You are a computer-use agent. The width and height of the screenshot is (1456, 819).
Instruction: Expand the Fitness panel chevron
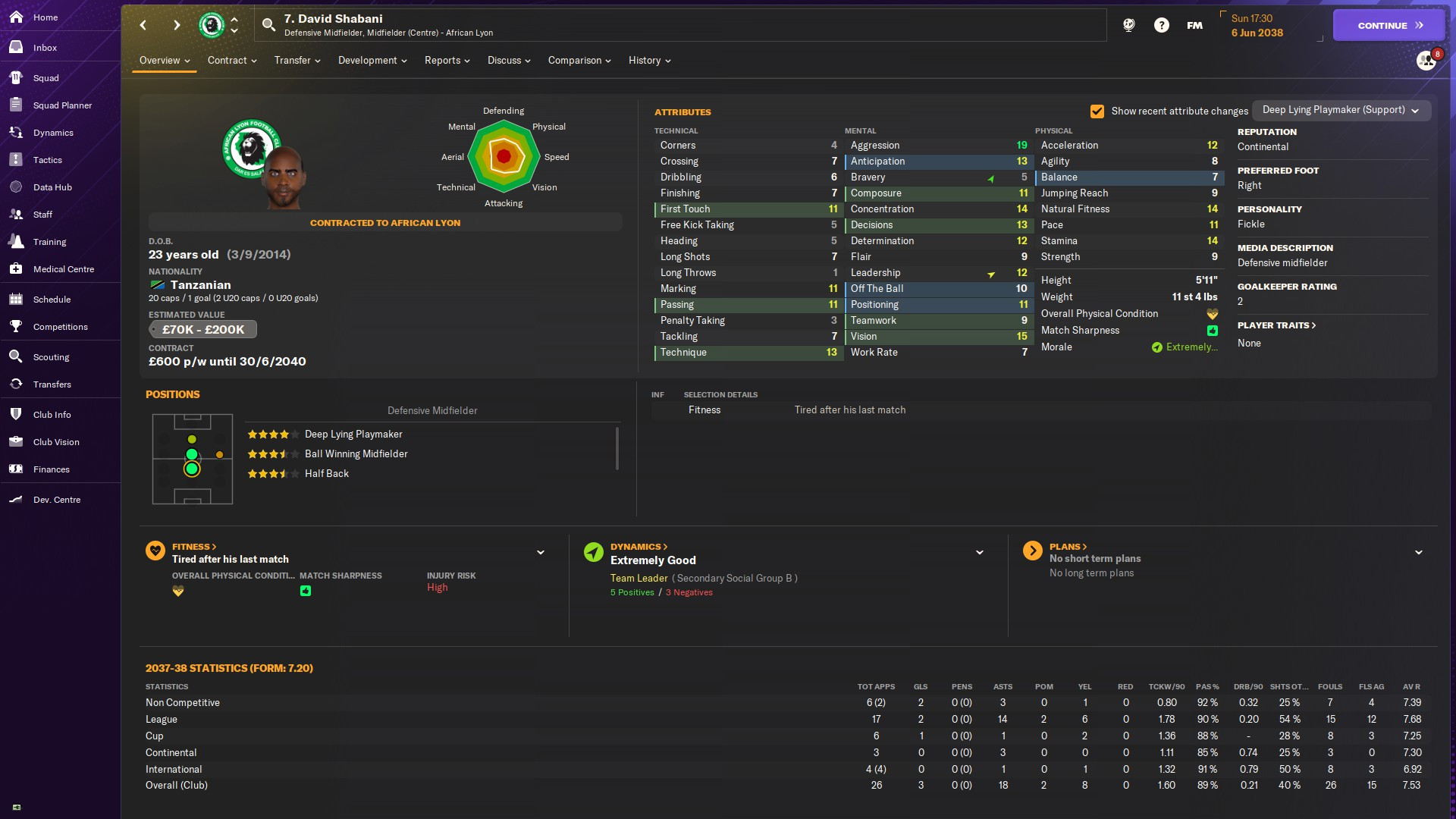click(541, 553)
